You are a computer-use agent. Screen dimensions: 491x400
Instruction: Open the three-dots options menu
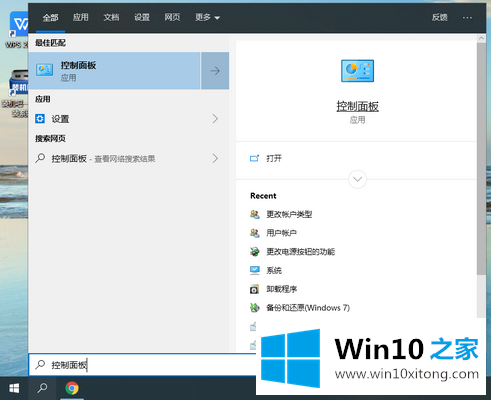(x=467, y=18)
